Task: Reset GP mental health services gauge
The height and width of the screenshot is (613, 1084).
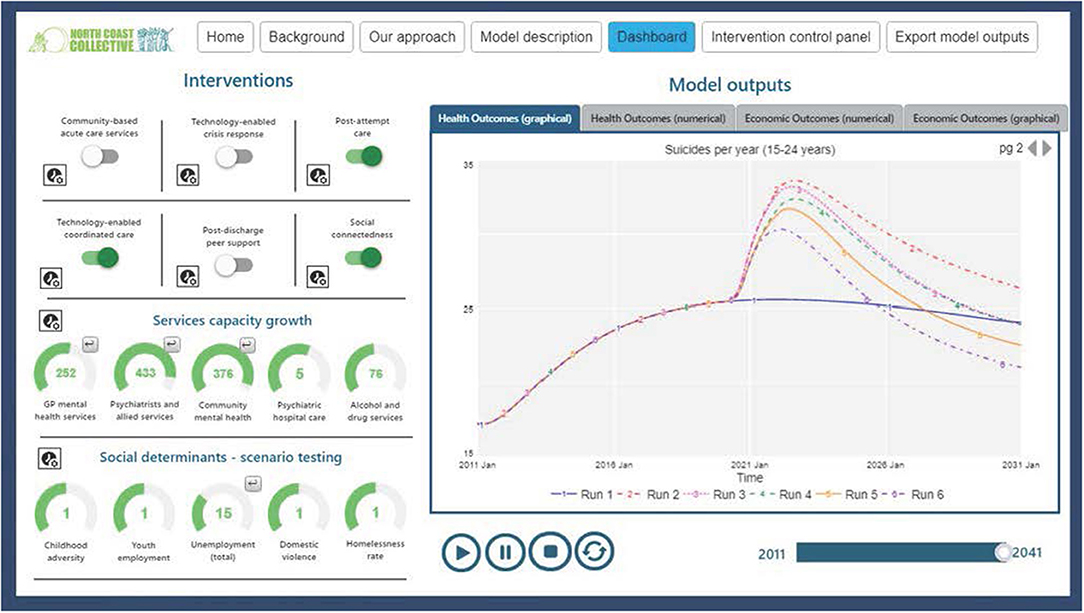Action: (90, 343)
